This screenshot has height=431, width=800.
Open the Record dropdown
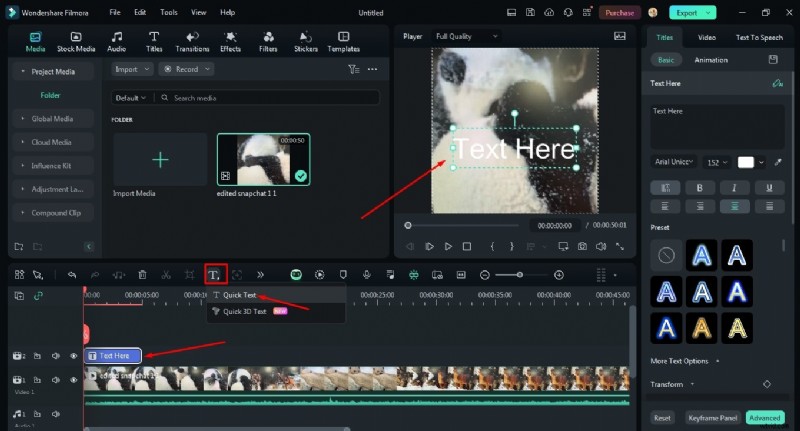[186, 69]
